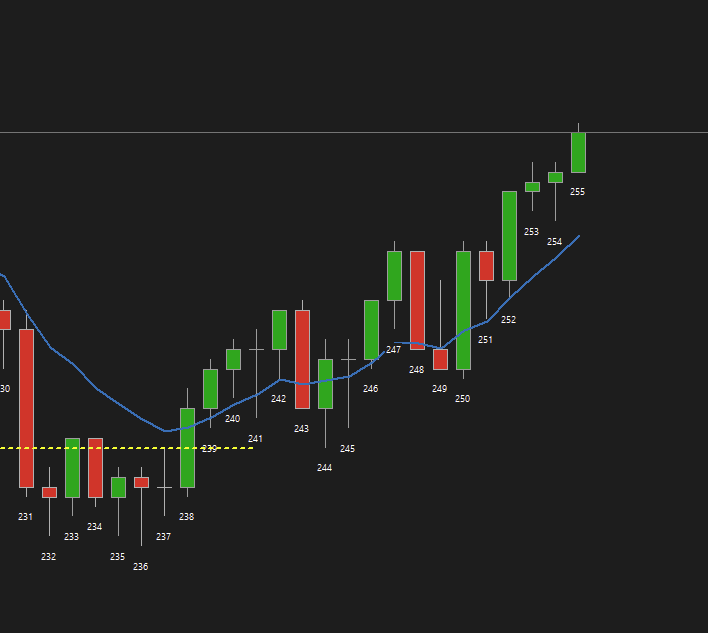Click the green candle at bar 233

pyautogui.click(x=72, y=467)
